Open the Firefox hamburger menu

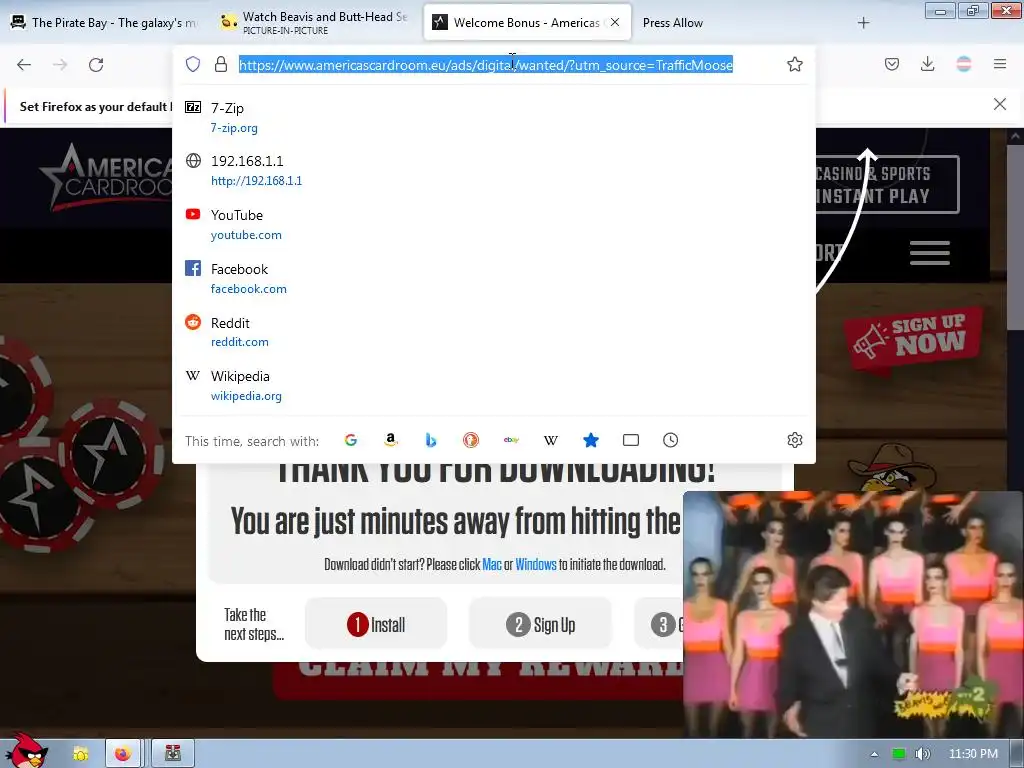coord(1000,64)
